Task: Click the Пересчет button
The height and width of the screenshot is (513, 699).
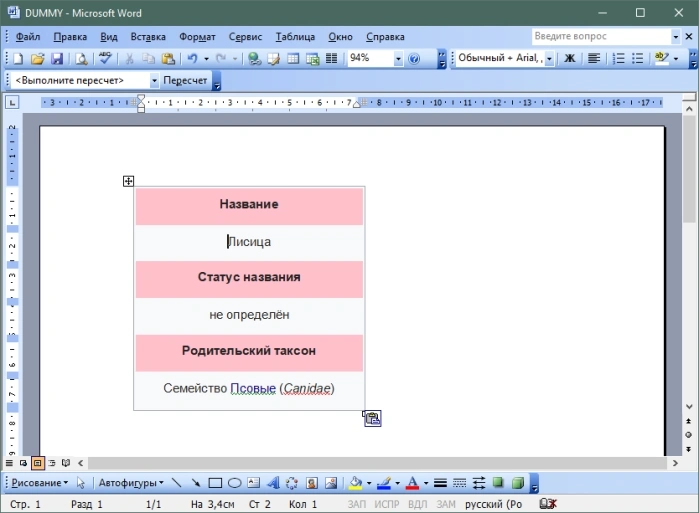Action: click(x=185, y=81)
